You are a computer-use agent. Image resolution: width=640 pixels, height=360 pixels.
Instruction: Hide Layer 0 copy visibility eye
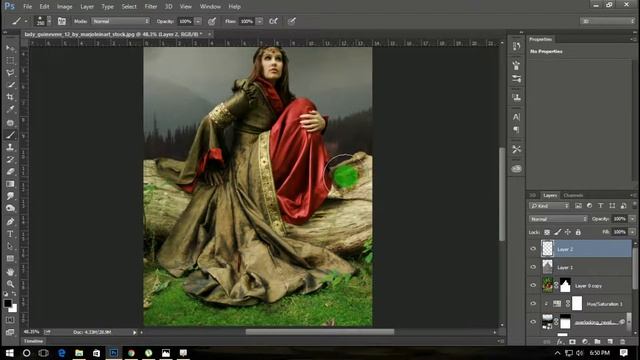click(x=533, y=286)
